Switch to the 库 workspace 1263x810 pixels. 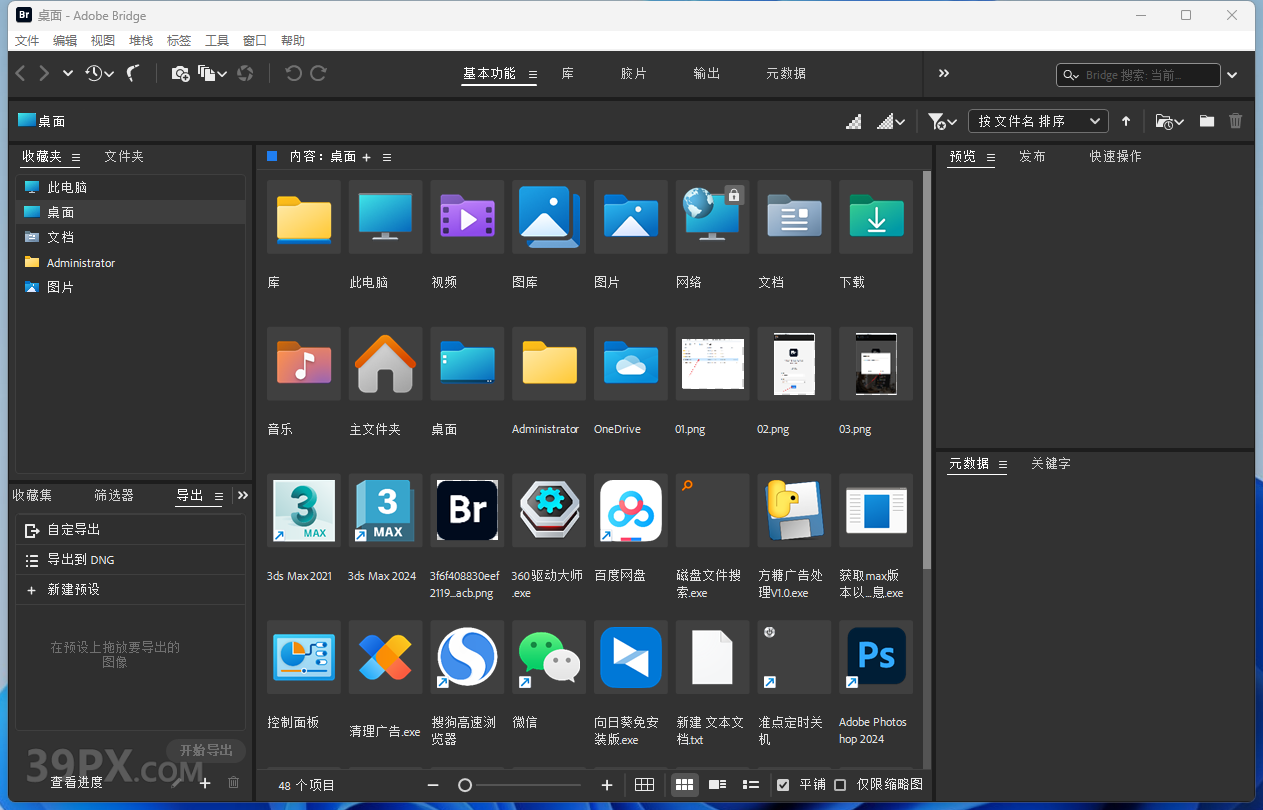point(568,73)
